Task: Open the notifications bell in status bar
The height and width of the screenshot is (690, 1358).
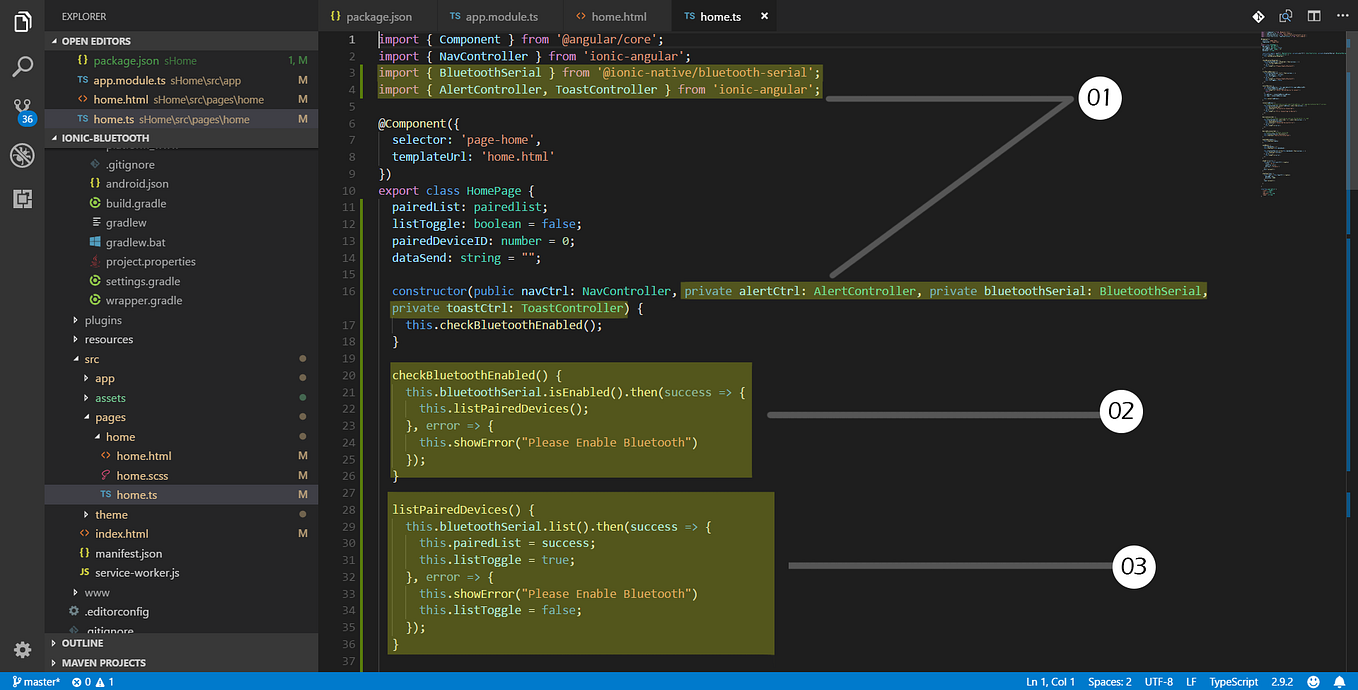Action: (1339, 681)
